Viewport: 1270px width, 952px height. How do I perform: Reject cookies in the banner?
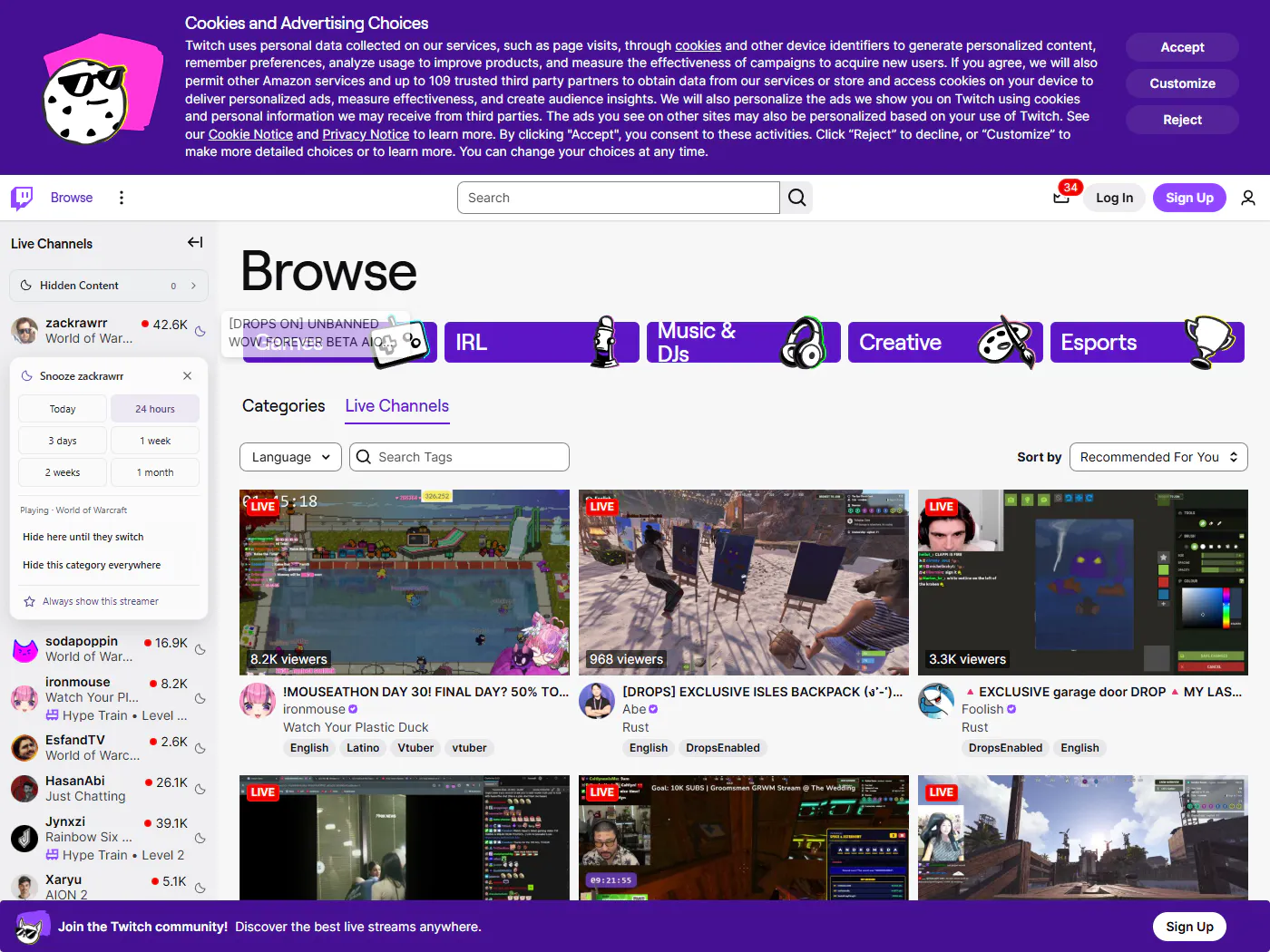(x=1182, y=120)
